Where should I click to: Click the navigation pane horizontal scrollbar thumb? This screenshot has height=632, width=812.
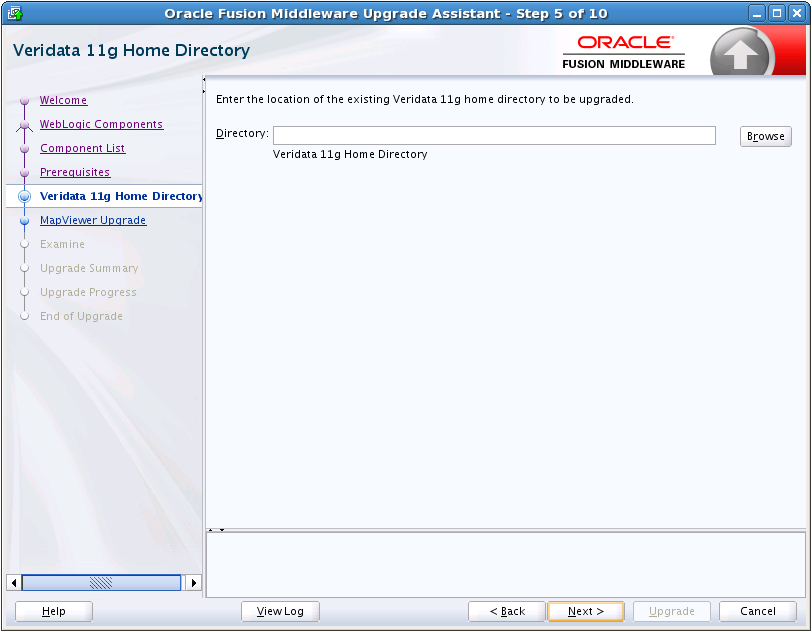pos(102,583)
